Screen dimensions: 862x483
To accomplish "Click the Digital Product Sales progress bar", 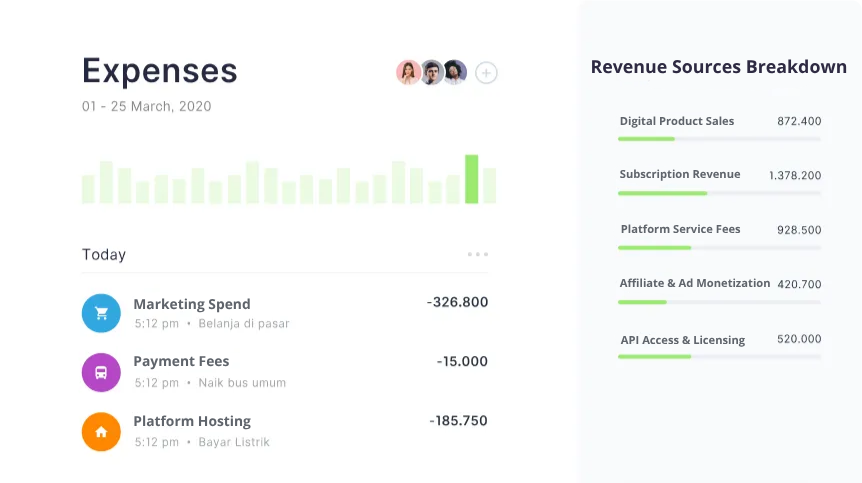I will coord(719,139).
